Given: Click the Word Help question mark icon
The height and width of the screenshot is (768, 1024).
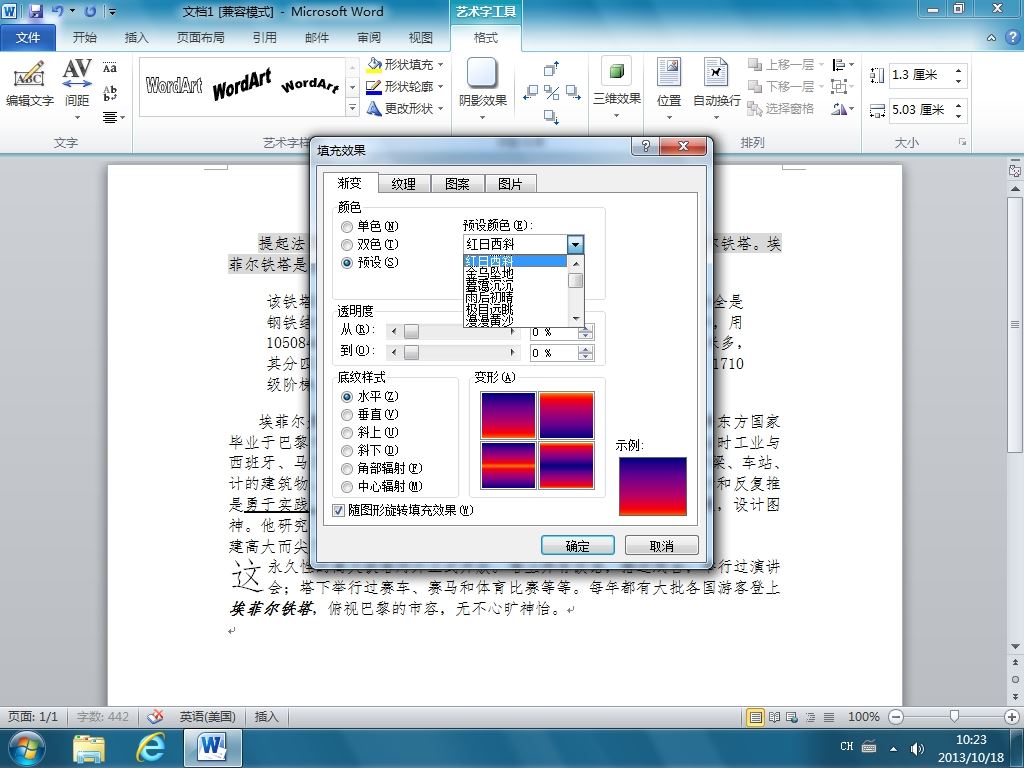Looking at the screenshot, I should [x=1012, y=37].
